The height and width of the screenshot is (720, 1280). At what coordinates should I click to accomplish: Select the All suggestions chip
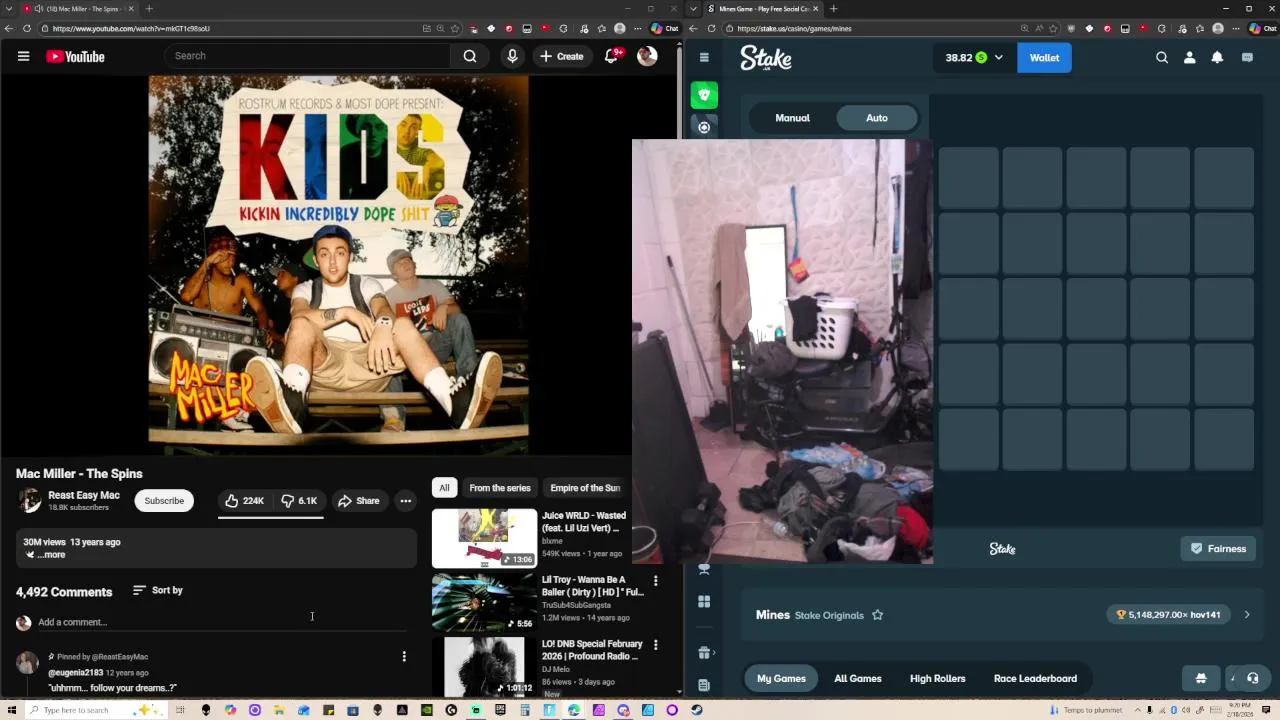point(444,488)
